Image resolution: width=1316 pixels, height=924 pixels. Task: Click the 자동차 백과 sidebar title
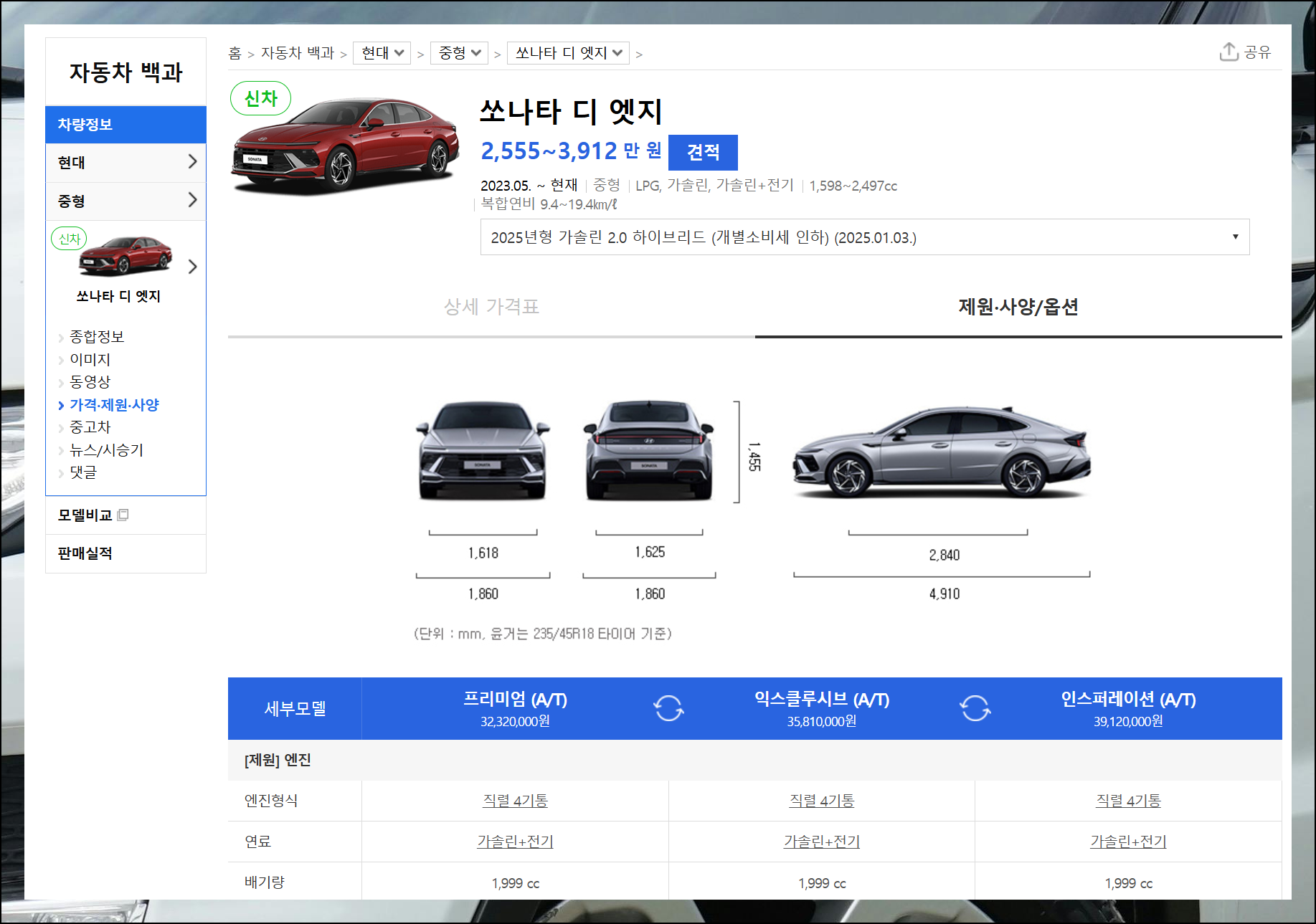(x=126, y=72)
